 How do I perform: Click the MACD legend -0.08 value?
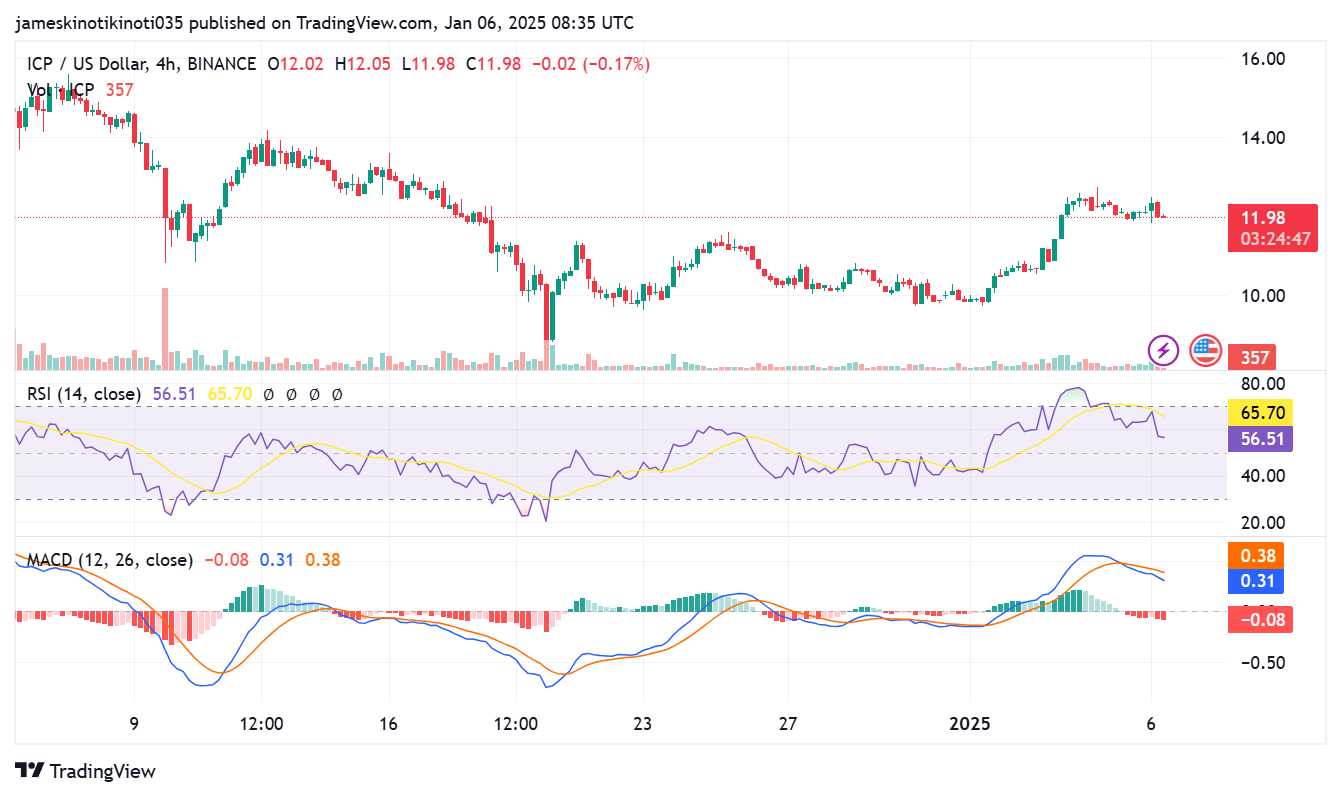click(x=227, y=560)
